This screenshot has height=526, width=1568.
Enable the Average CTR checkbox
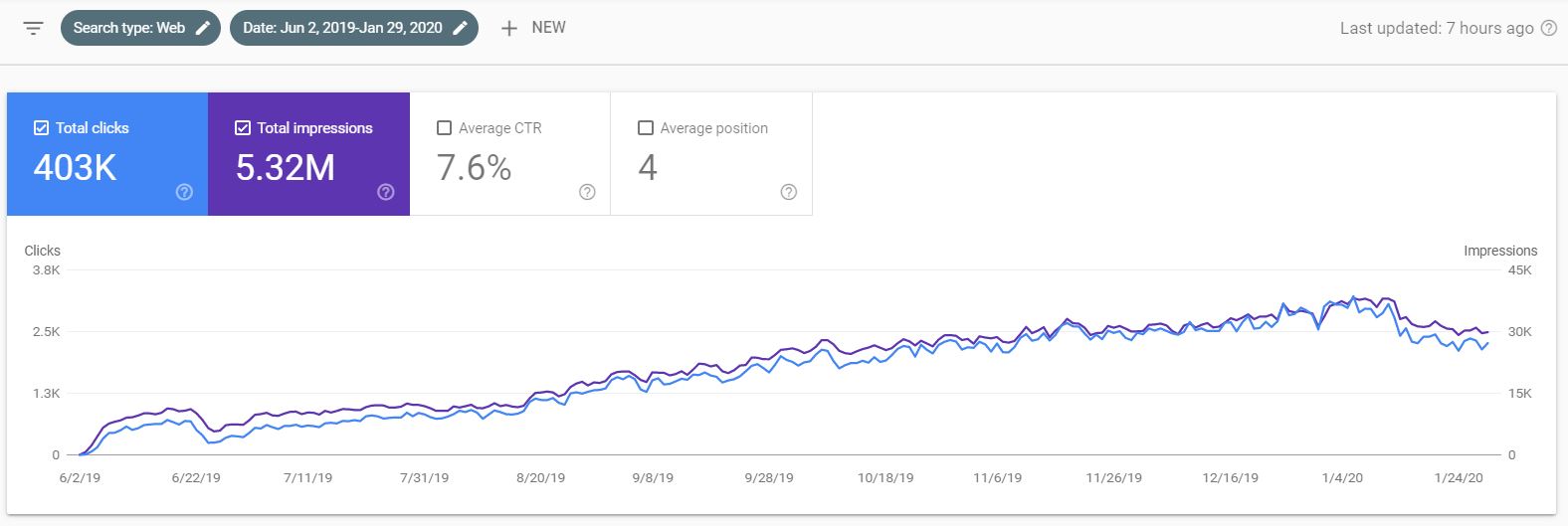(445, 127)
